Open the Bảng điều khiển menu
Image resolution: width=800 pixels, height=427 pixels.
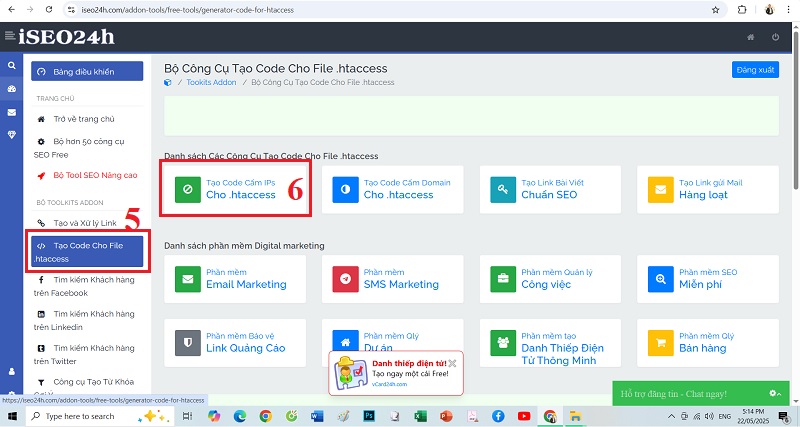coord(87,71)
